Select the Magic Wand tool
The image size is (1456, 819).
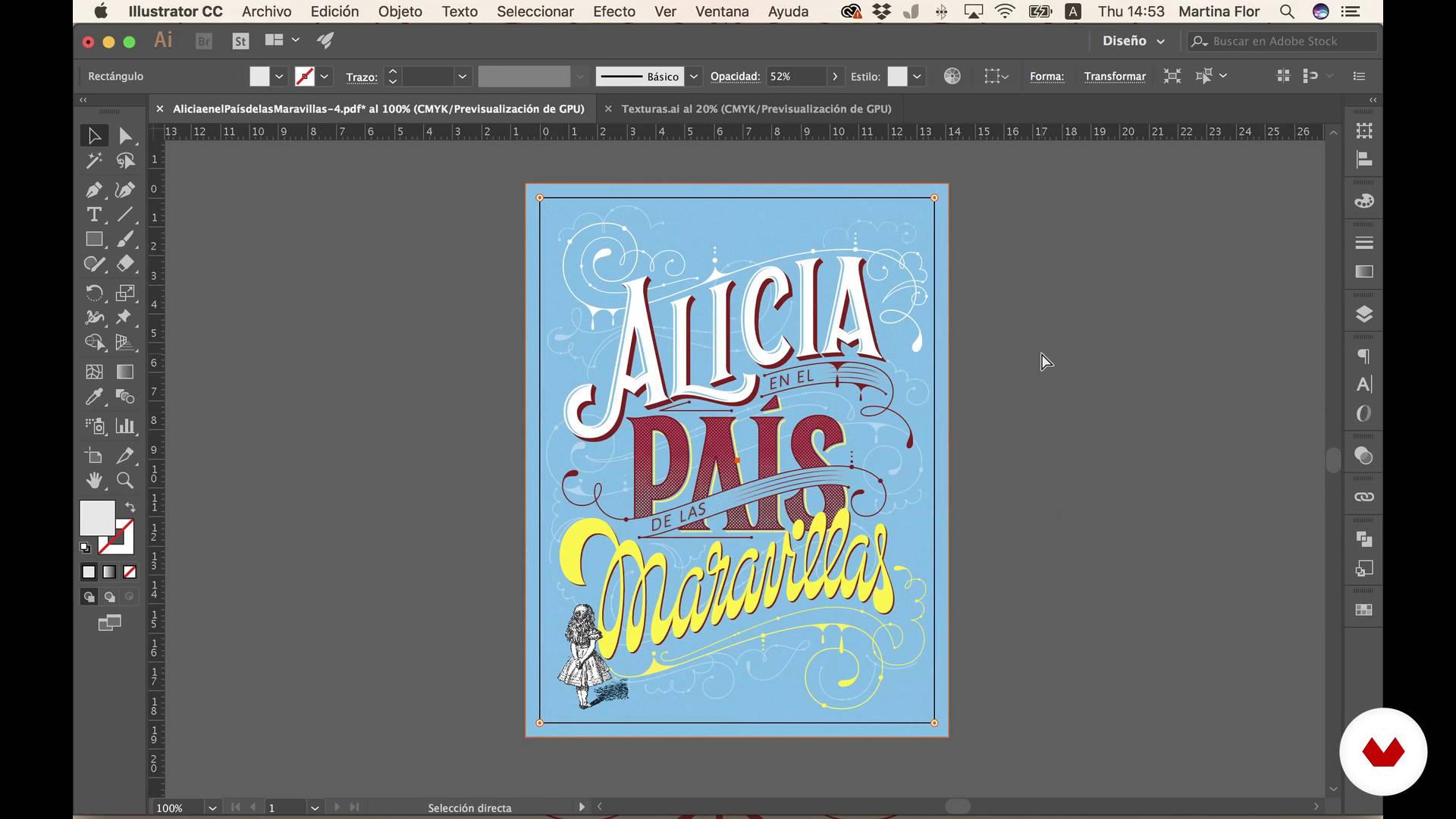(x=94, y=161)
